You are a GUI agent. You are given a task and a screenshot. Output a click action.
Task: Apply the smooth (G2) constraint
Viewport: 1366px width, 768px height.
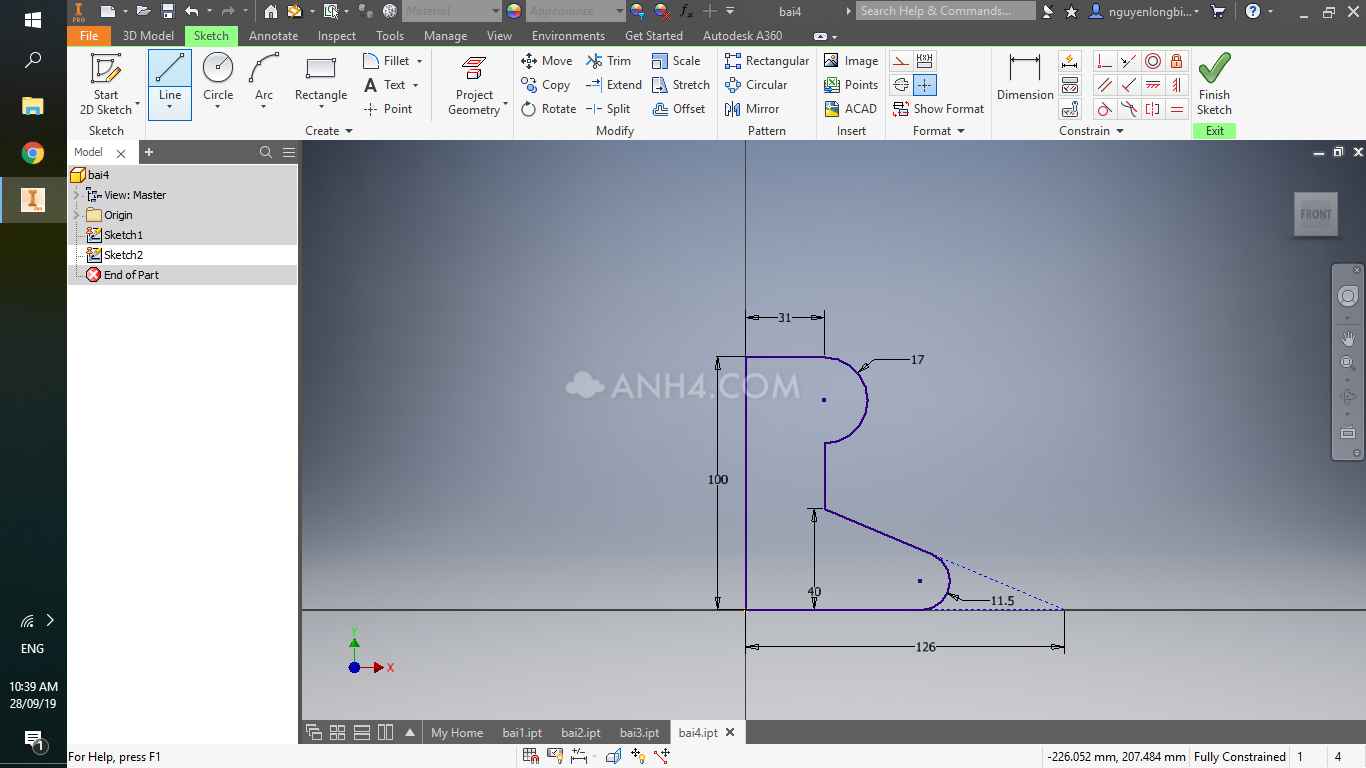tap(1128, 109)
